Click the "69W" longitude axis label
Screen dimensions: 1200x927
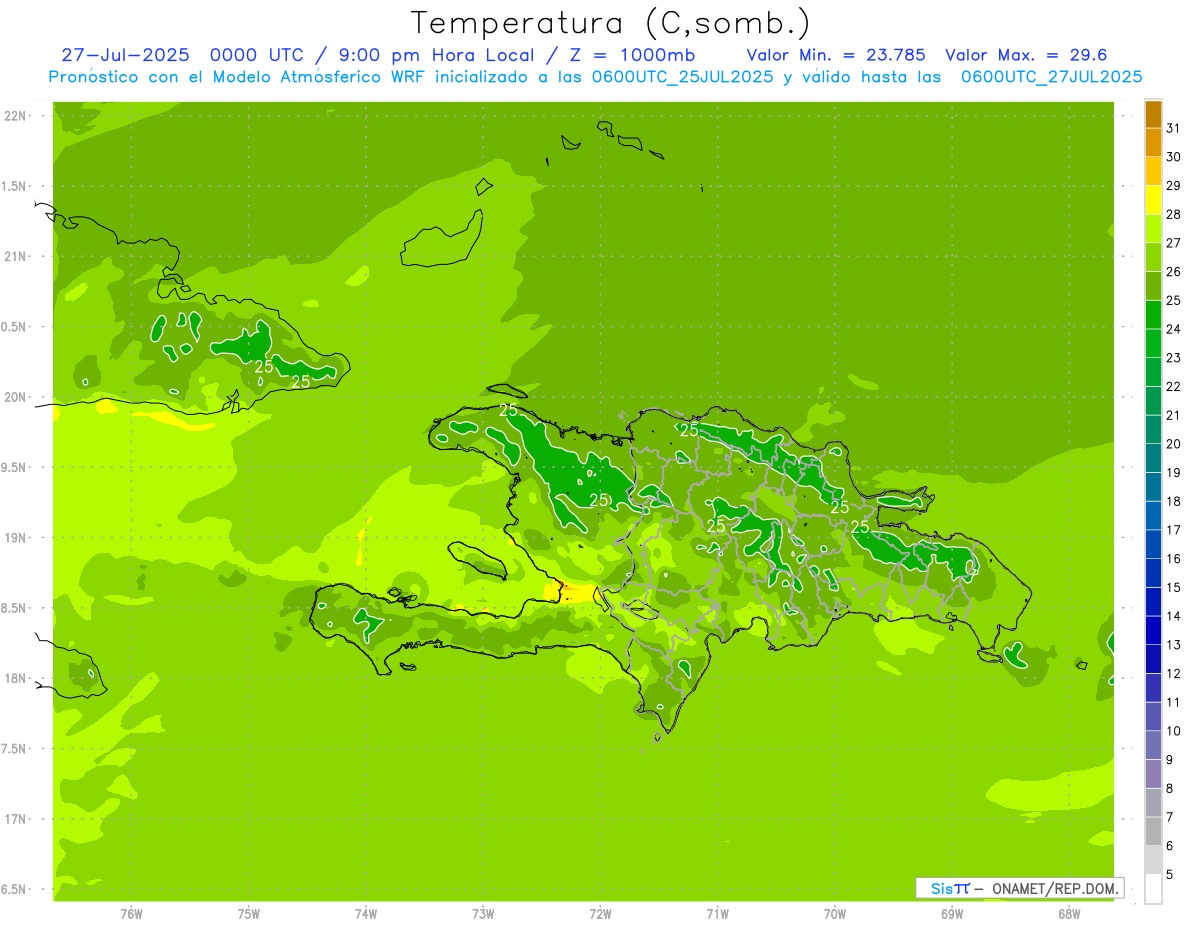pos(952,914)
